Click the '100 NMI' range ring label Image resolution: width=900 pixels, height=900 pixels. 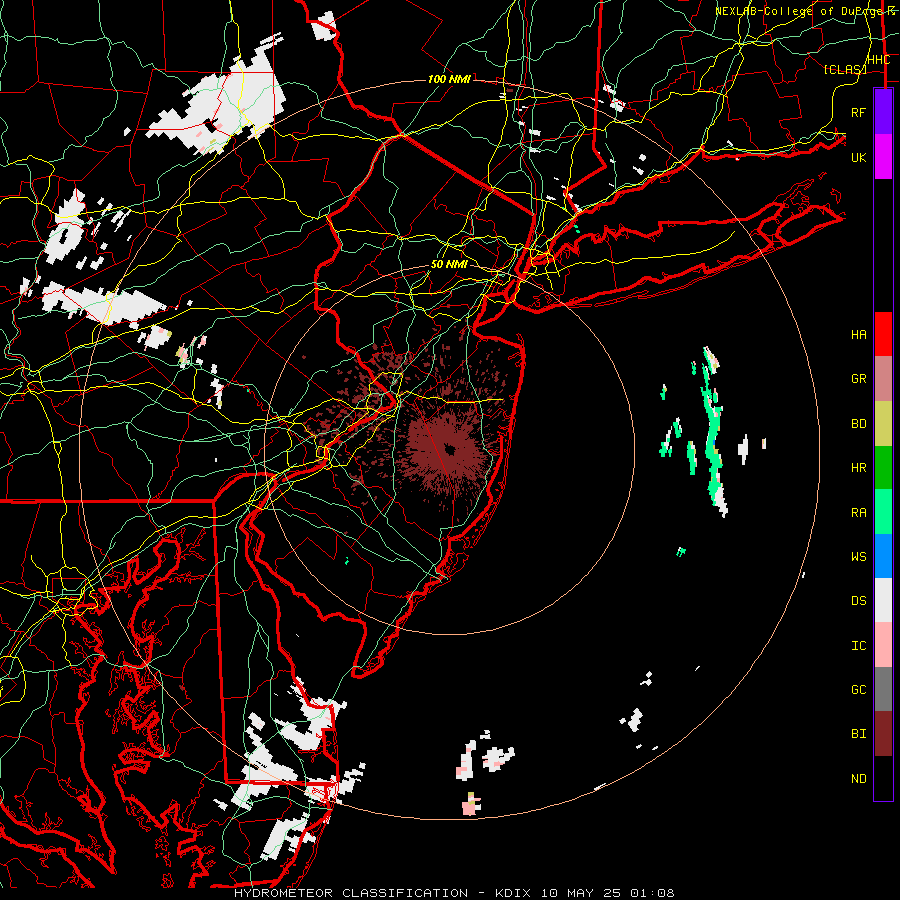point(449,79)
